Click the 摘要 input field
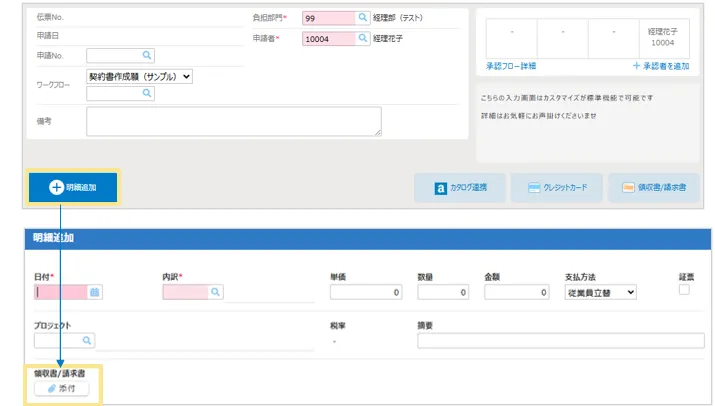 click(x=561, y=340)
